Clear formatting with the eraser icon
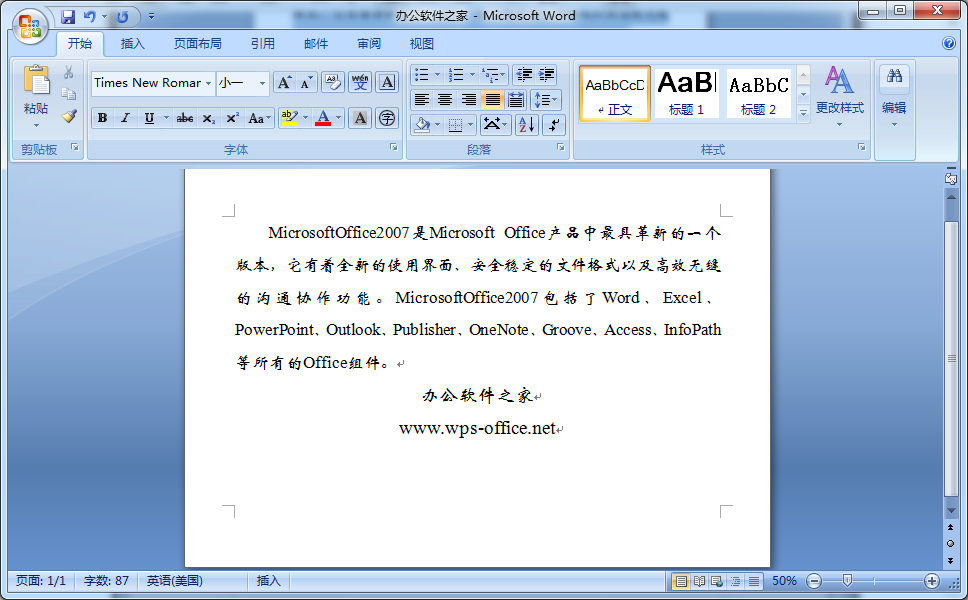This screenshot has width=968, height=600. (333, 83)
